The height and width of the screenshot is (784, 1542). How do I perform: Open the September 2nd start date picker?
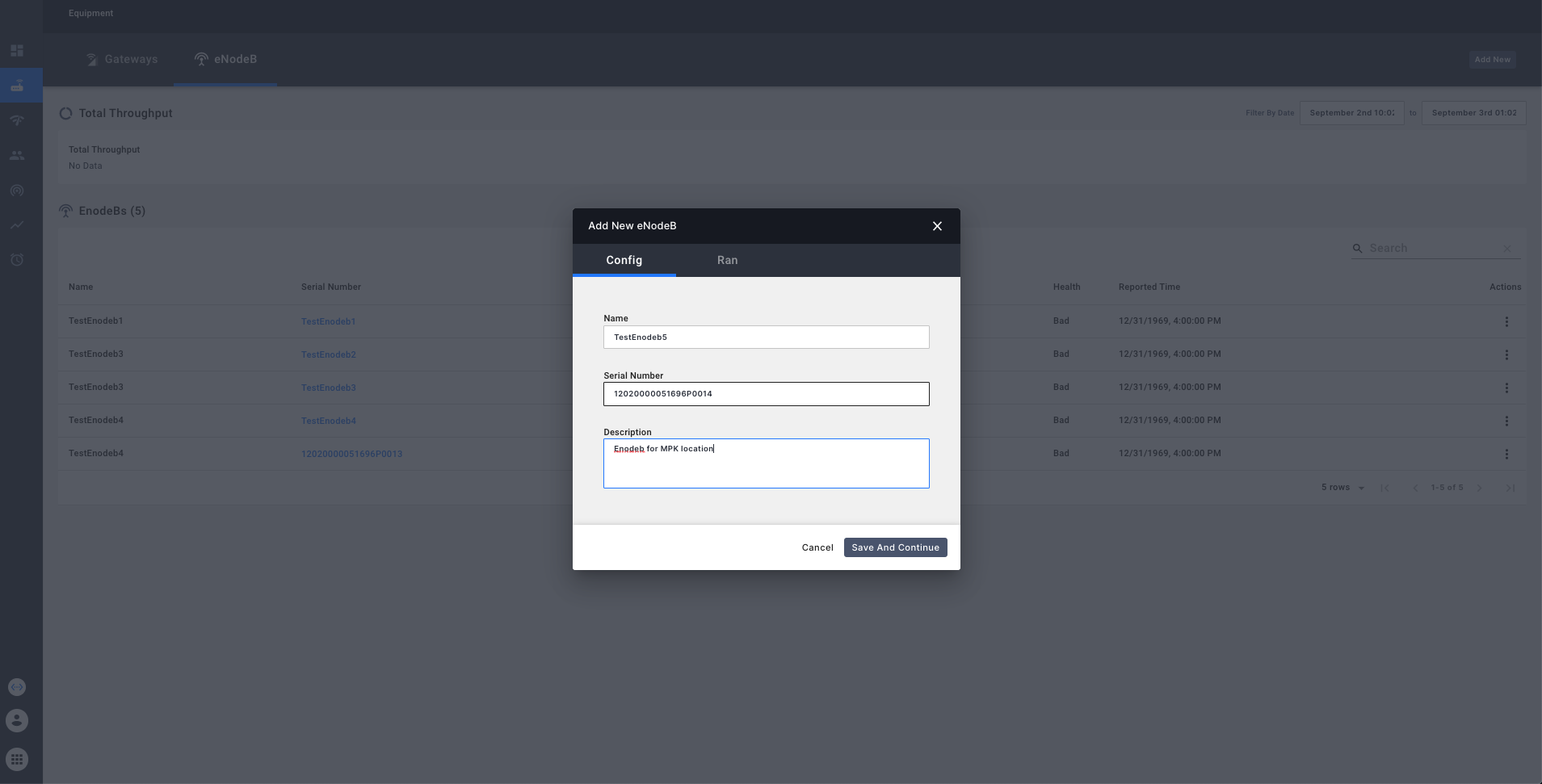1351,112
